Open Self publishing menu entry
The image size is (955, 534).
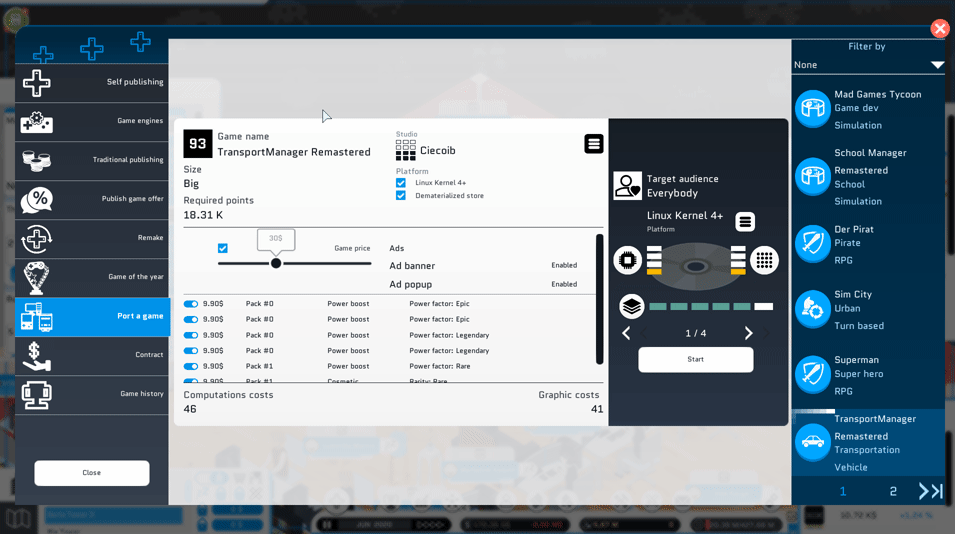[92, 82]
